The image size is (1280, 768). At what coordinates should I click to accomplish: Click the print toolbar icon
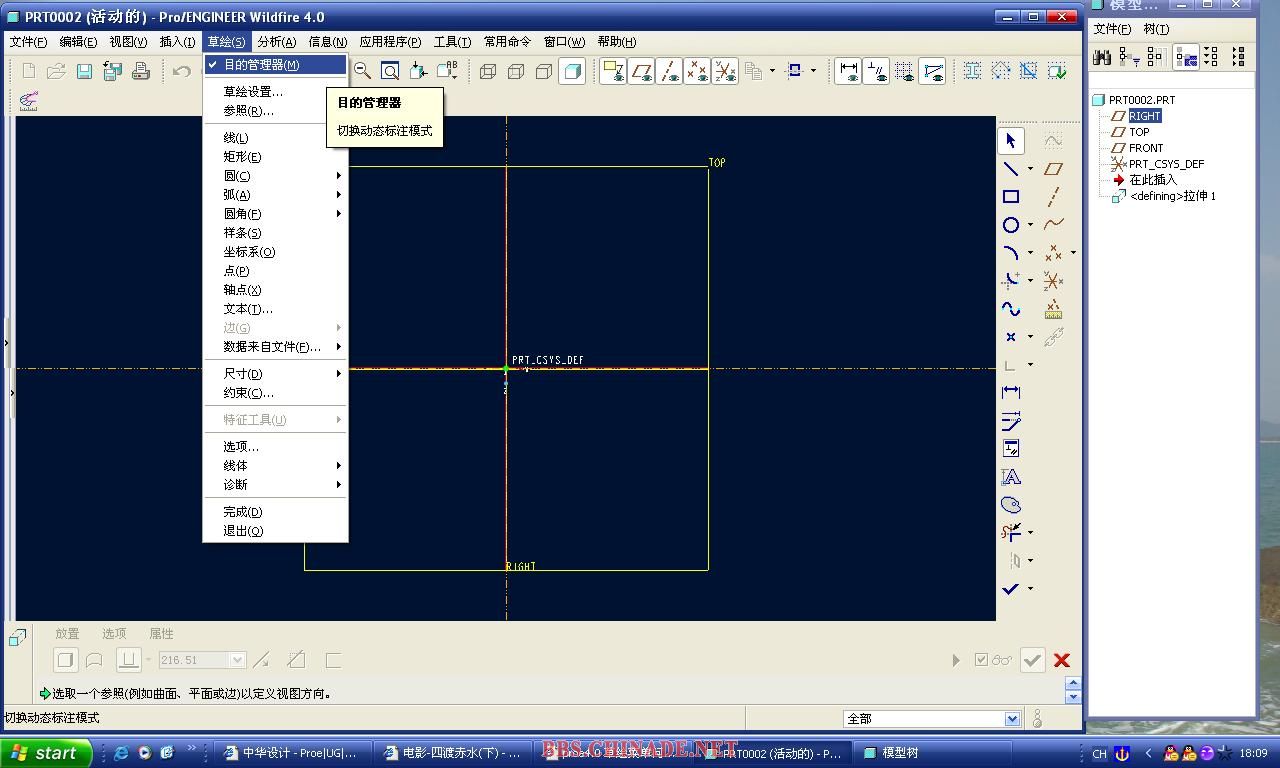point(140,71)
